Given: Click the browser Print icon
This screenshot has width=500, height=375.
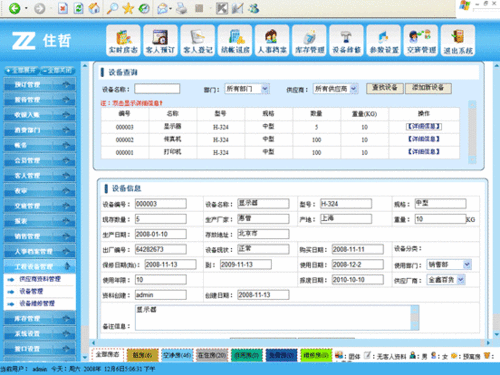Looking at the screenshot, I should pyautogui.click(x=181, y=8).
